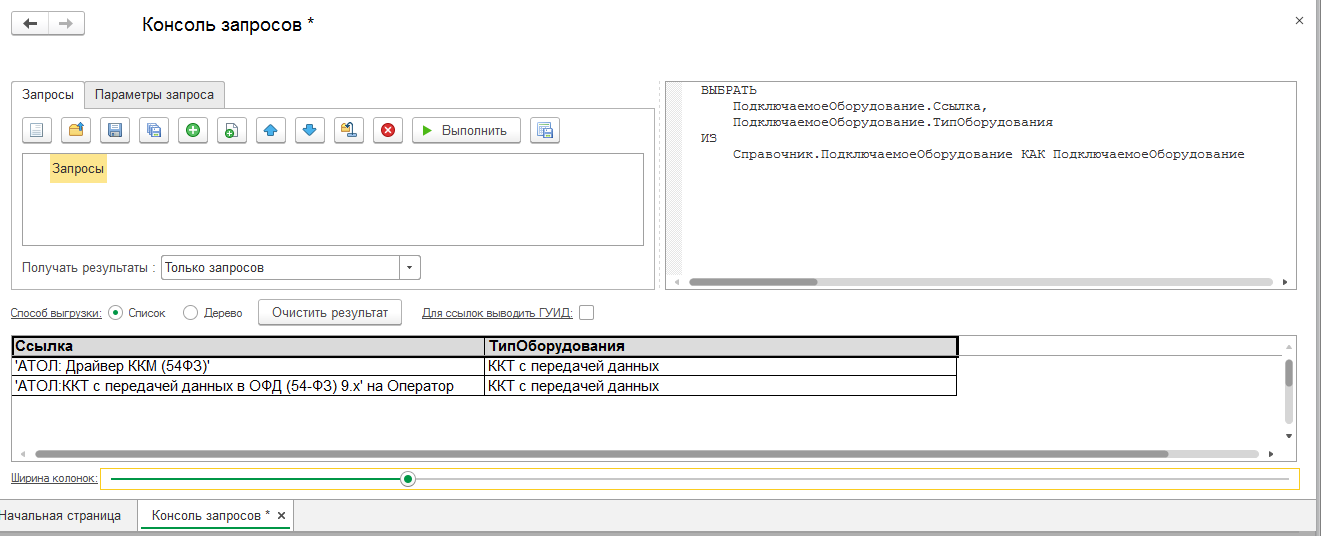Click the query text horizontal scrollbar
1321x536 pixels.
coord(753,282)
